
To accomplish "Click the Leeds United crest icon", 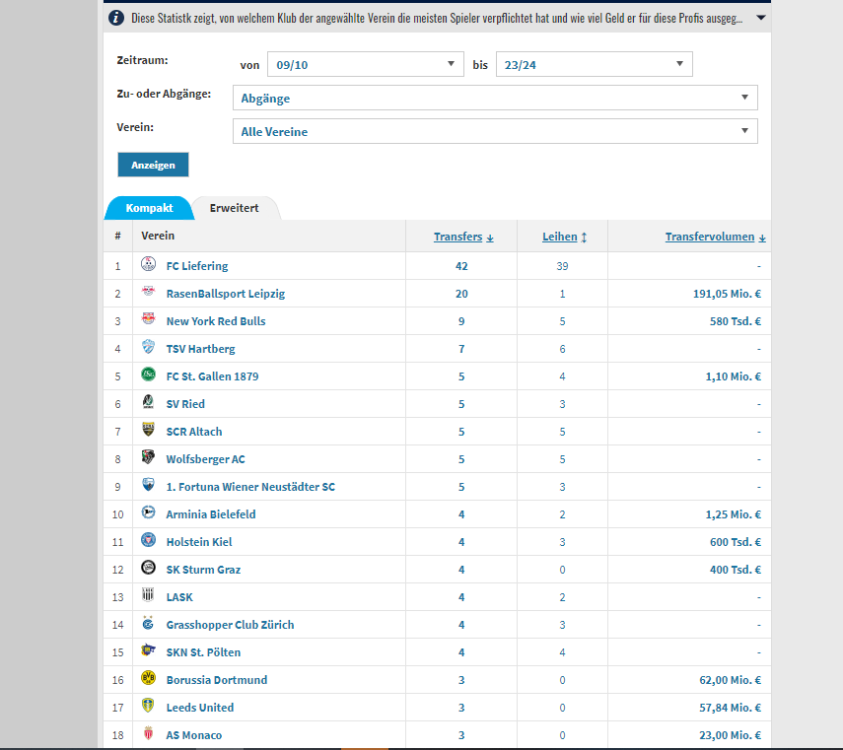I will (148, 707).
